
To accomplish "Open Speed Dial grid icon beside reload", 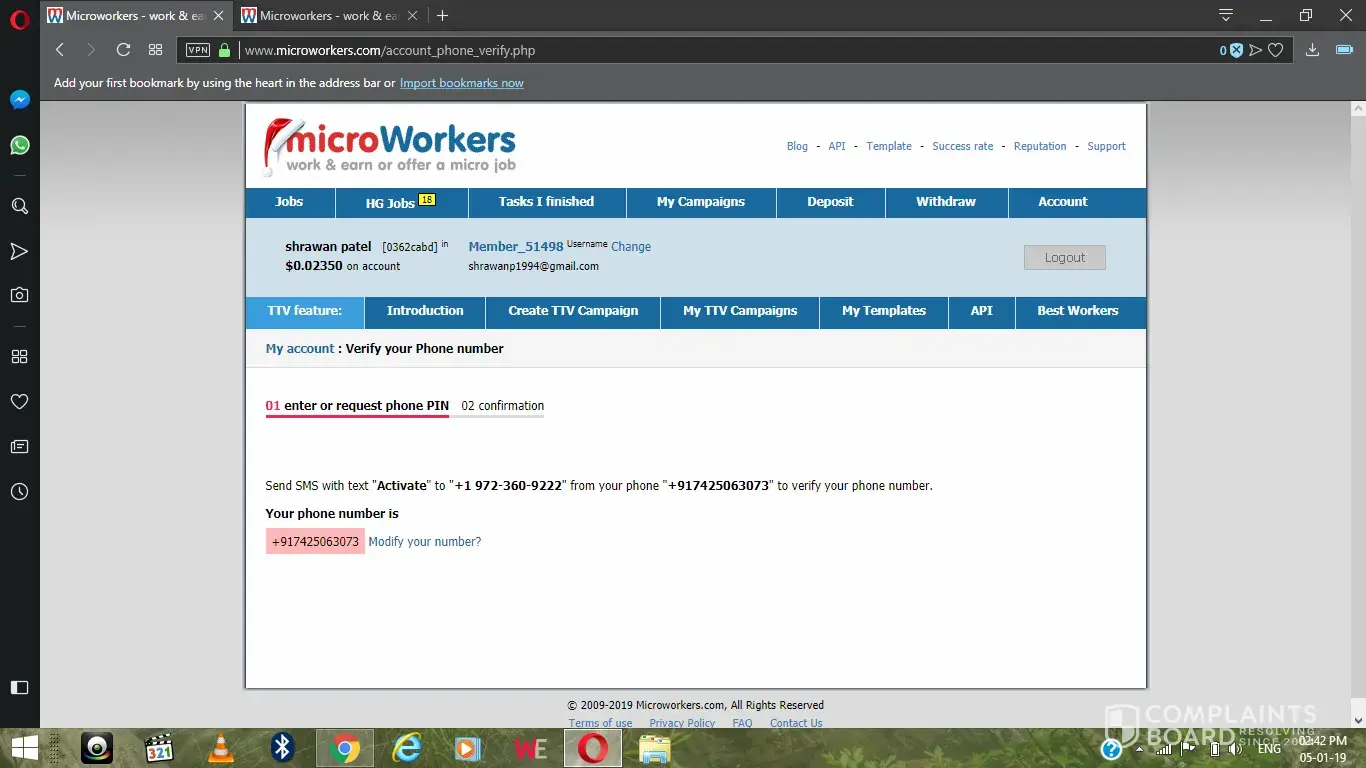I will [x=155, y=50].
